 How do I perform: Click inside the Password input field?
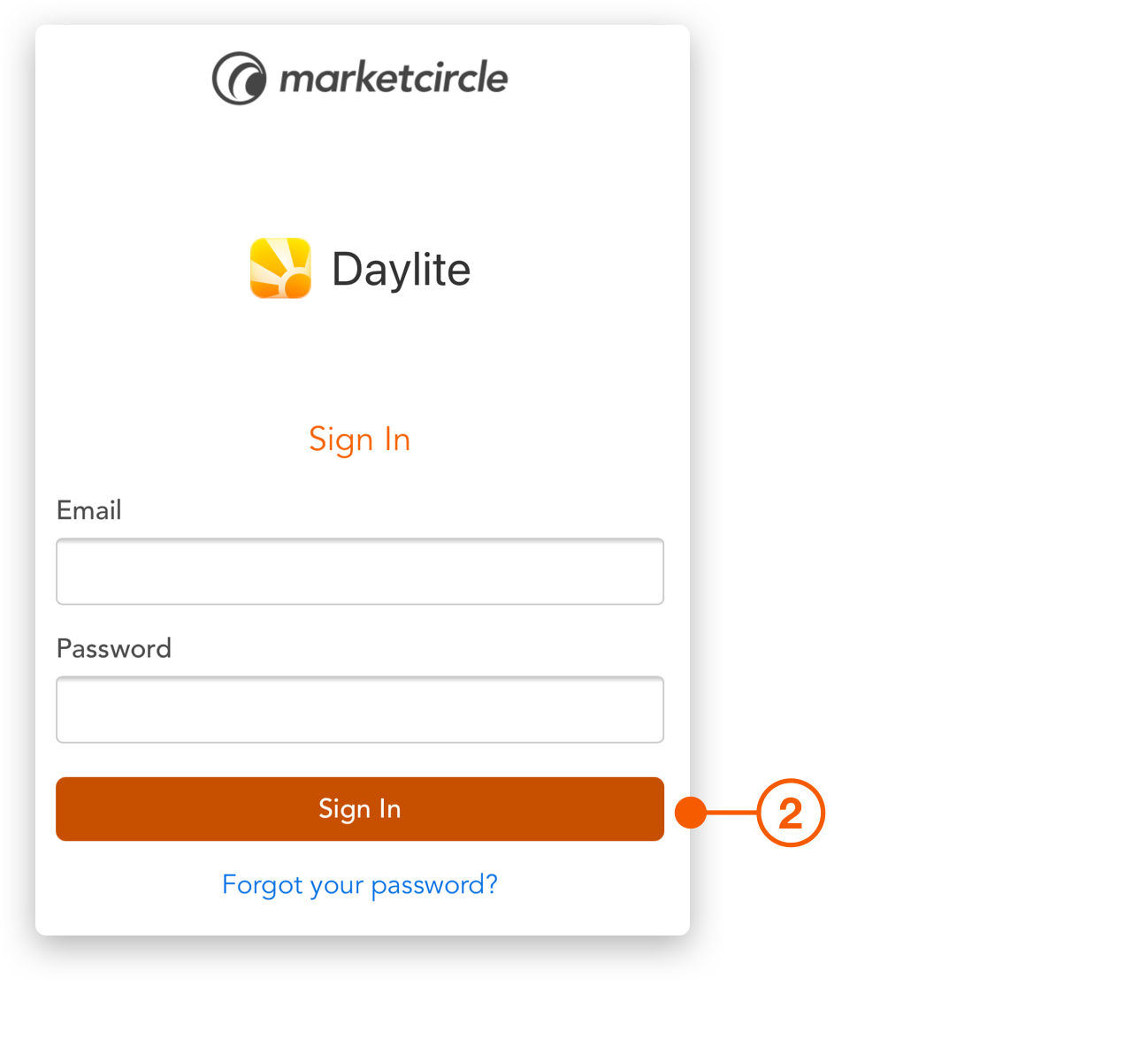click(x=359, y=709)
